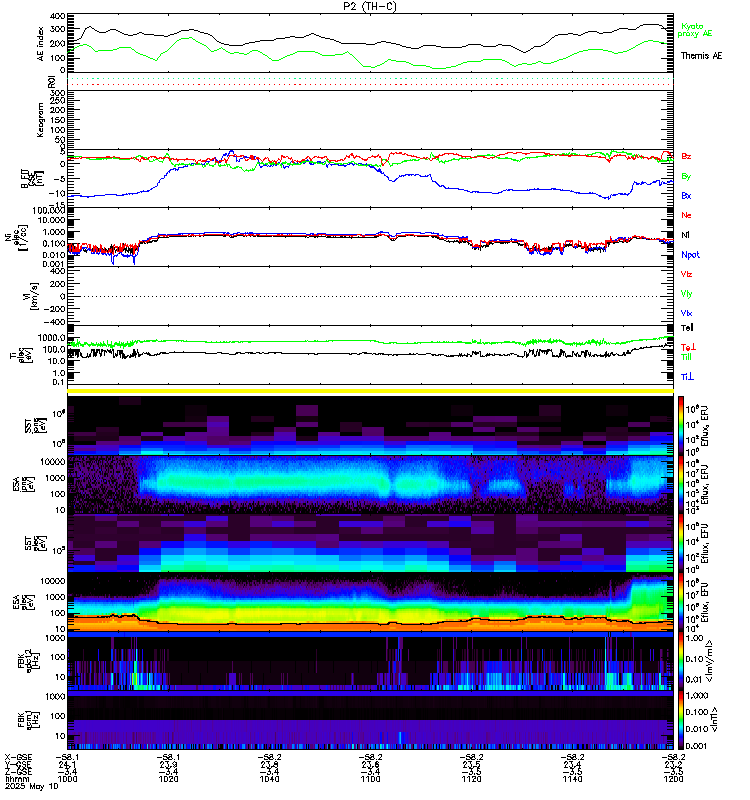Click the plot title P2 (TH-C)
The image size is (750, 800).
(x=369, y=6)
